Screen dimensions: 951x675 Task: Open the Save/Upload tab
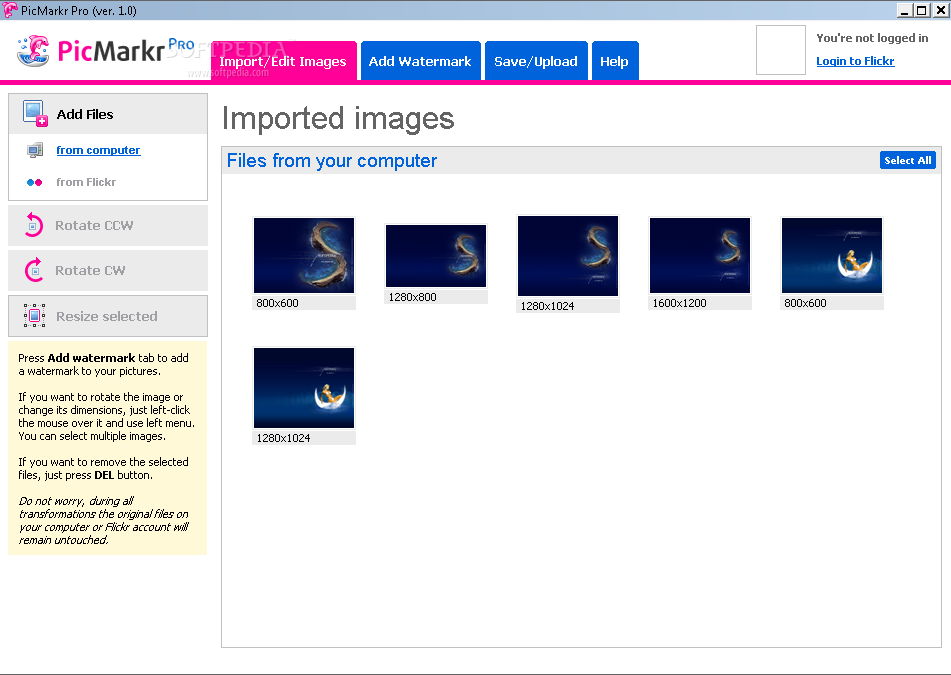click(536, 61)
